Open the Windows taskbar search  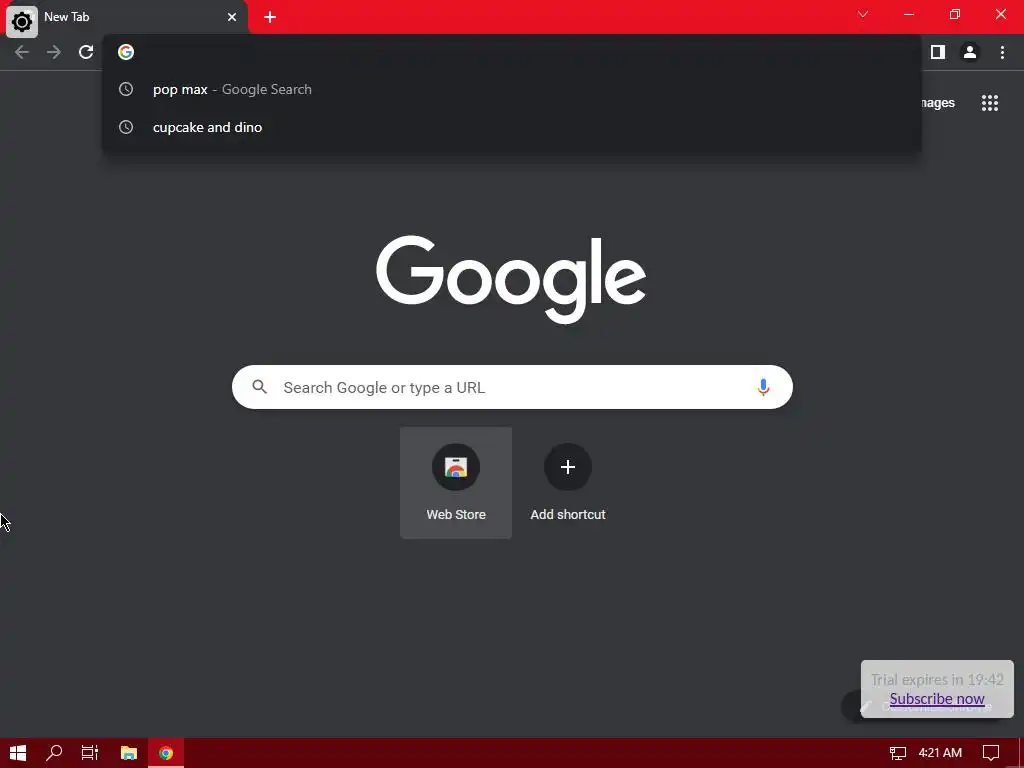pyautogui.click(x=54, y=753)
